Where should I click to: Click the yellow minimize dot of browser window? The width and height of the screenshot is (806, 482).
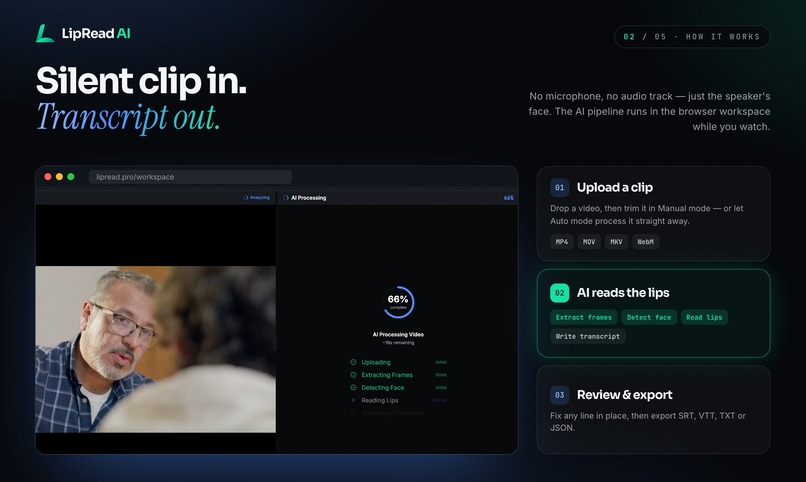click(59, 177)
